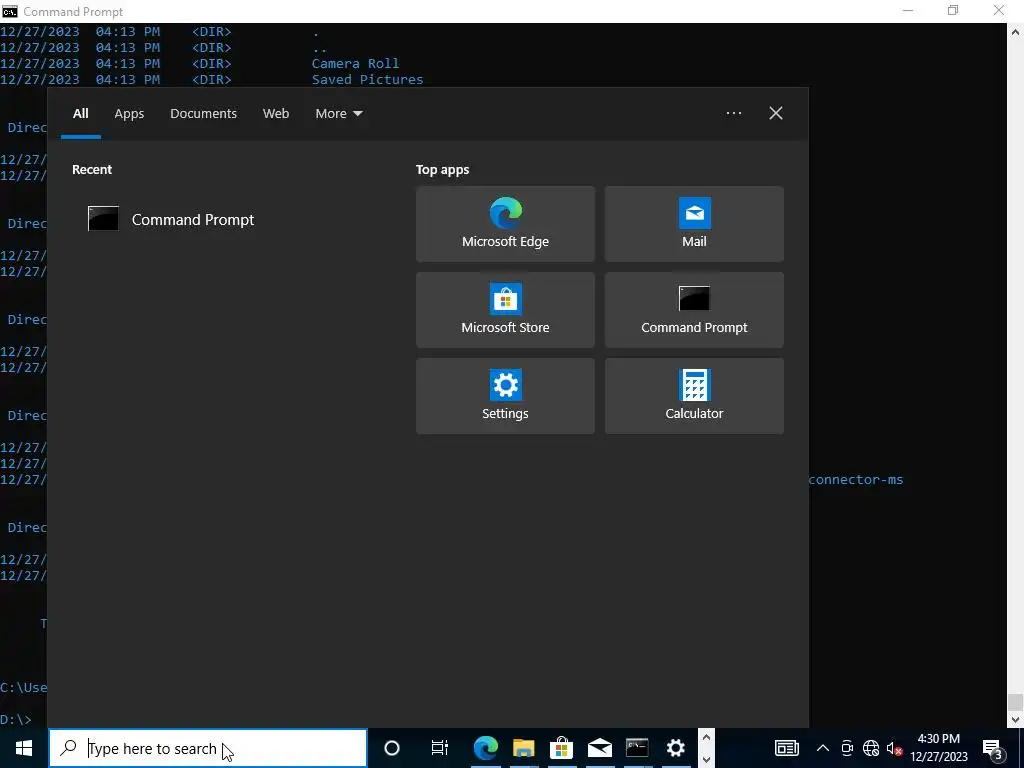
Task: Minimize the Command Prompt window
Action: pyautogui.click(x=908, y=10)
